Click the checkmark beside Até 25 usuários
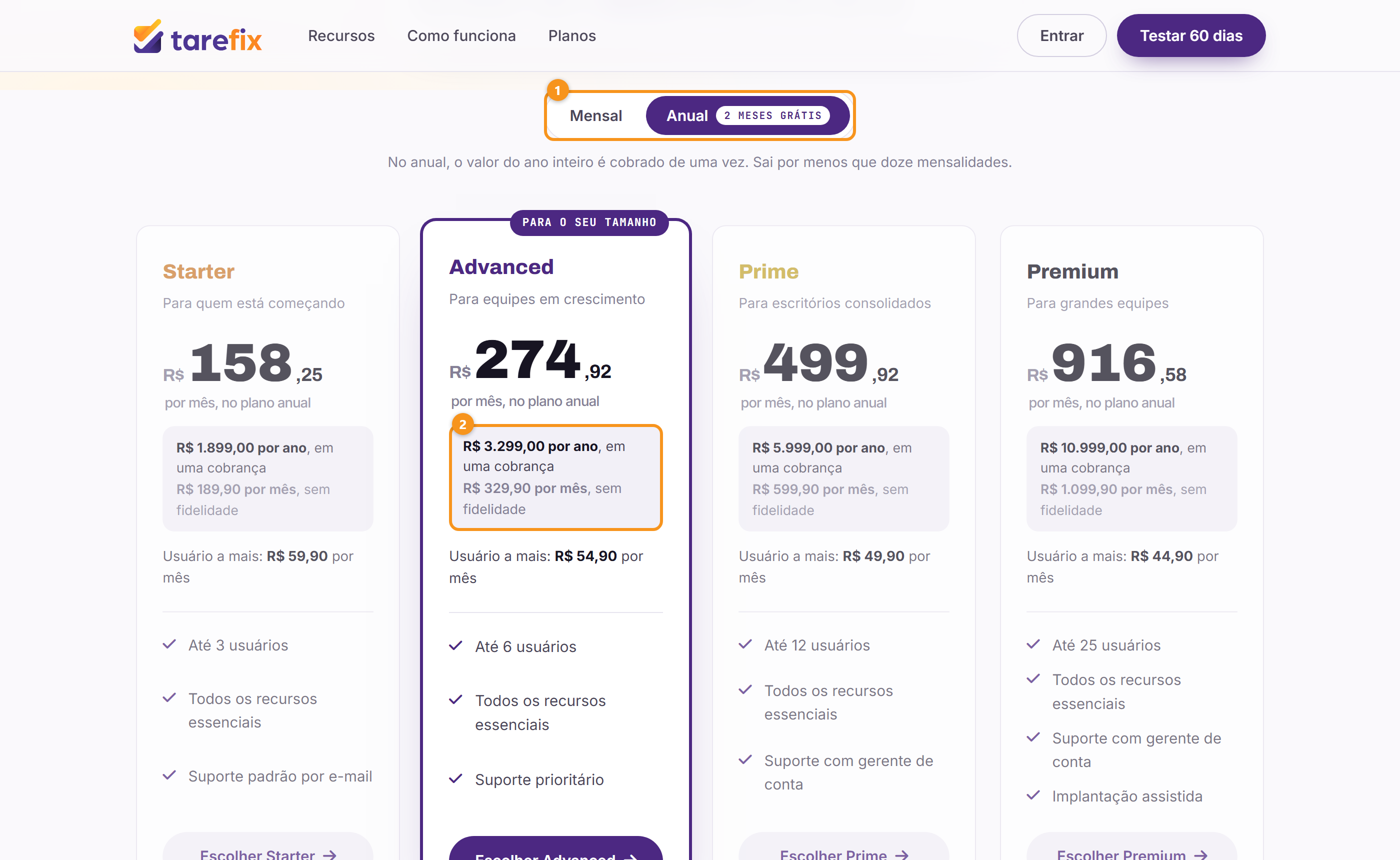The height and width of the screenshot is (860, 1400). (1033, 644)
